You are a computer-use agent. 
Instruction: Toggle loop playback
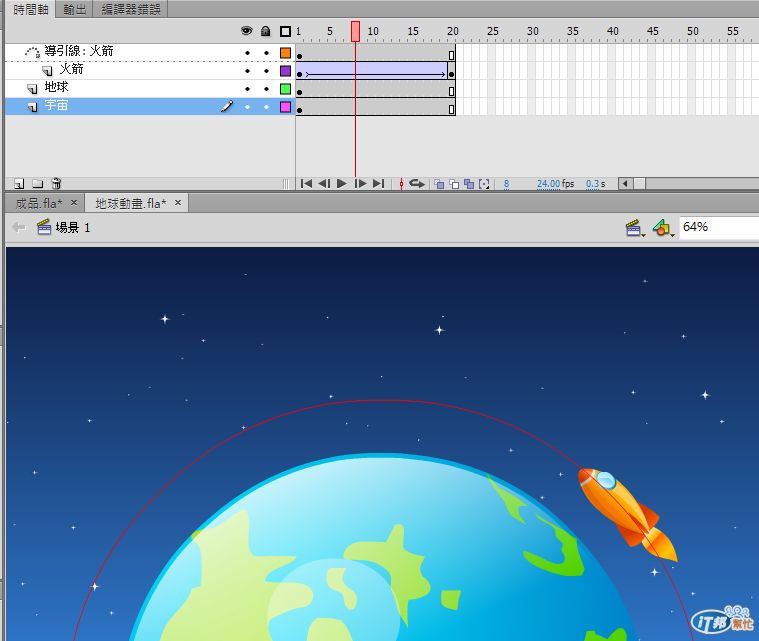[417, 183]
